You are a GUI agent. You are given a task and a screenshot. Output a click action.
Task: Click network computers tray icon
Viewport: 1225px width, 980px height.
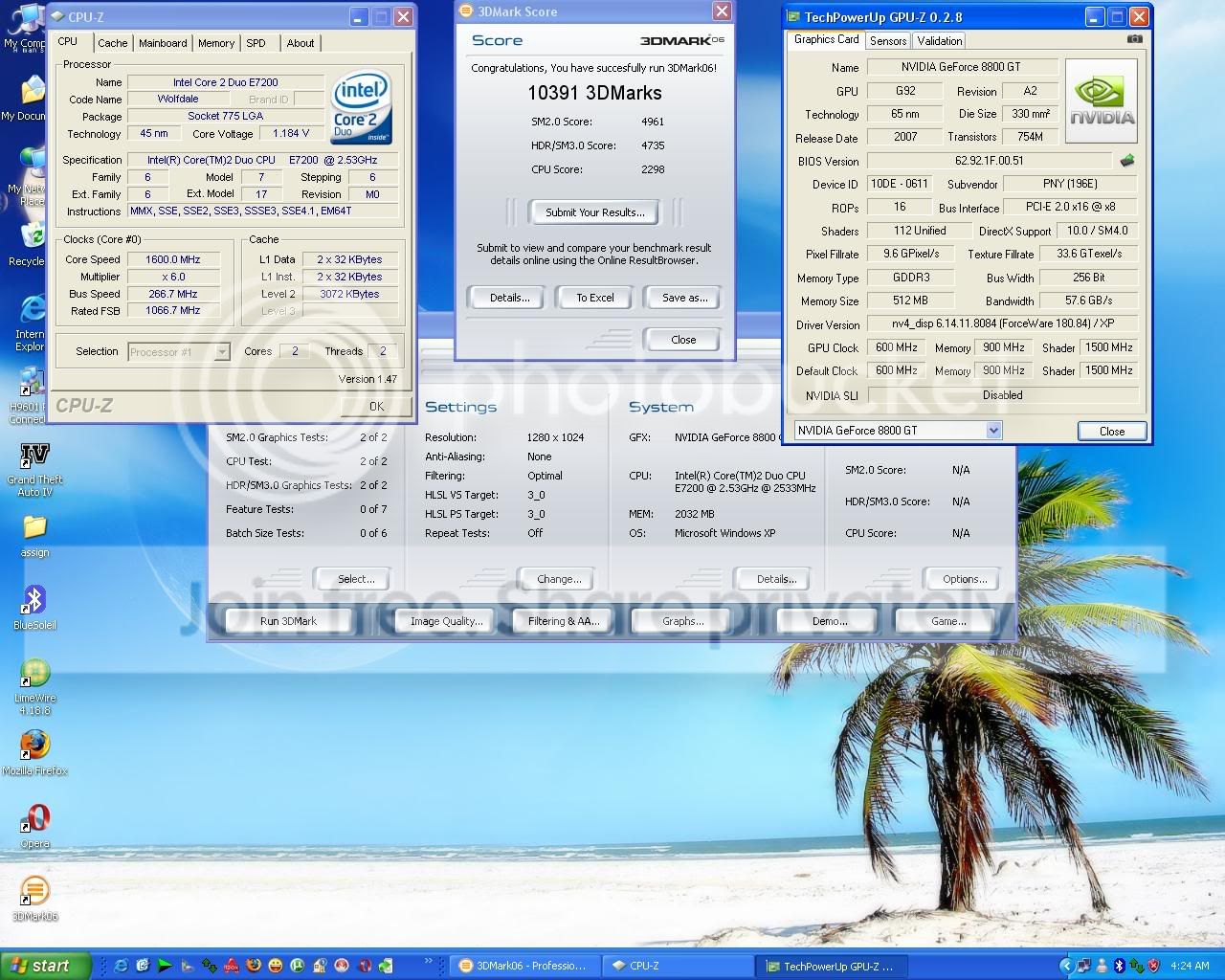pyautogui.click(x=1083, y=966)
